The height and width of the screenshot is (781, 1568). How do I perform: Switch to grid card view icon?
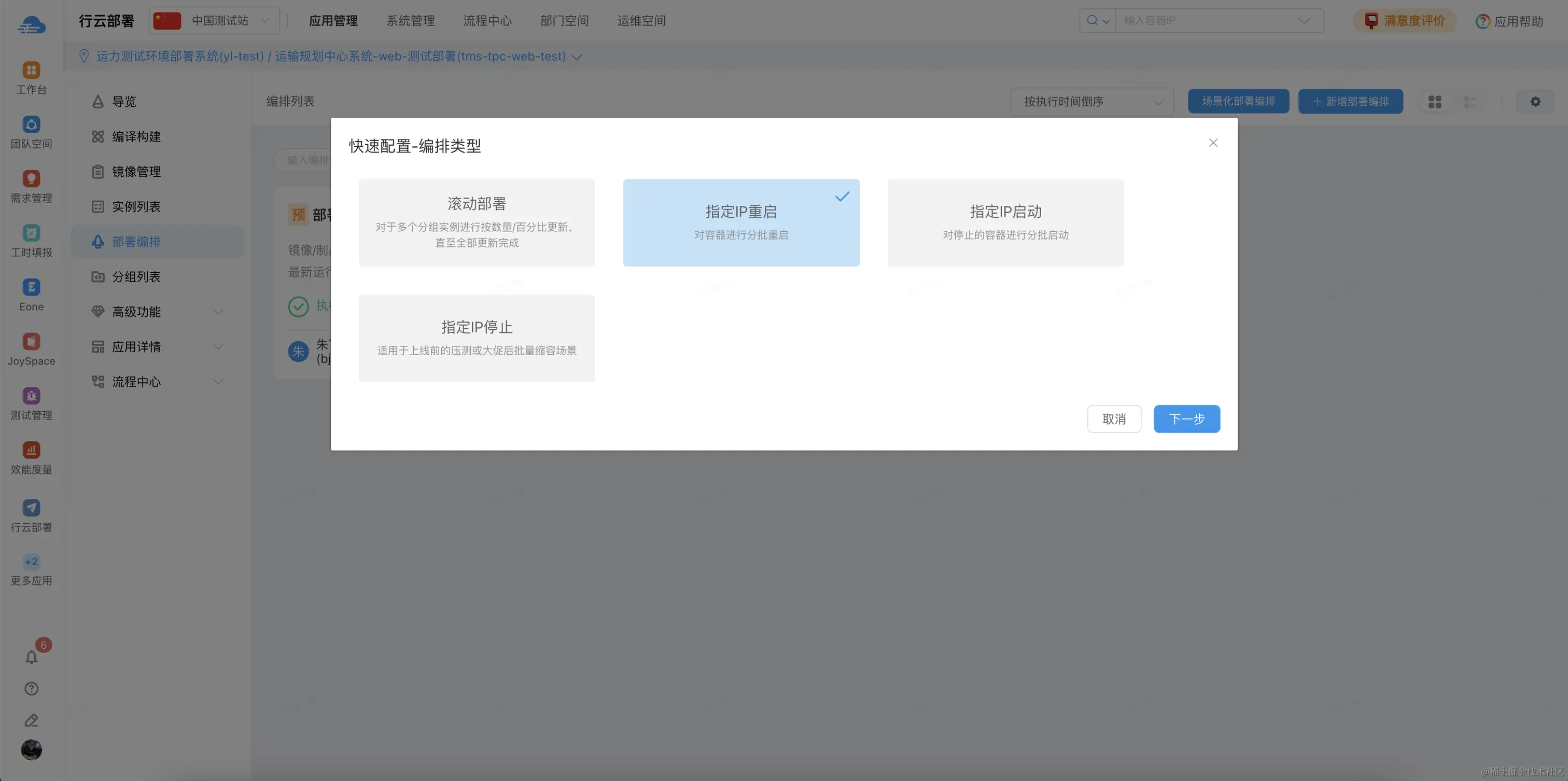(1435, 102)
